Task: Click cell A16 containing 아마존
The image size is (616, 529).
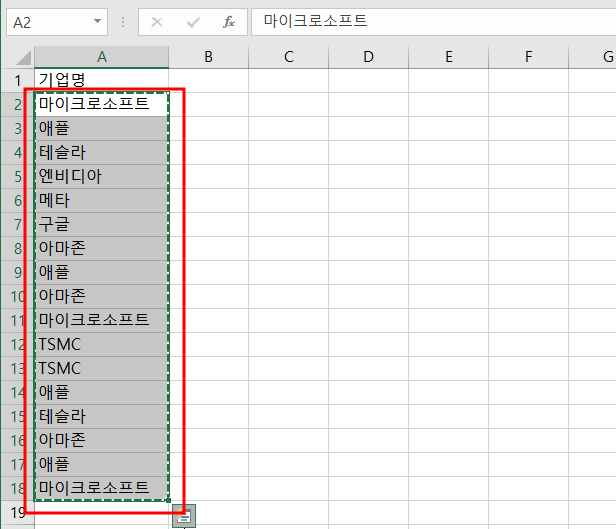Action: 102,440
